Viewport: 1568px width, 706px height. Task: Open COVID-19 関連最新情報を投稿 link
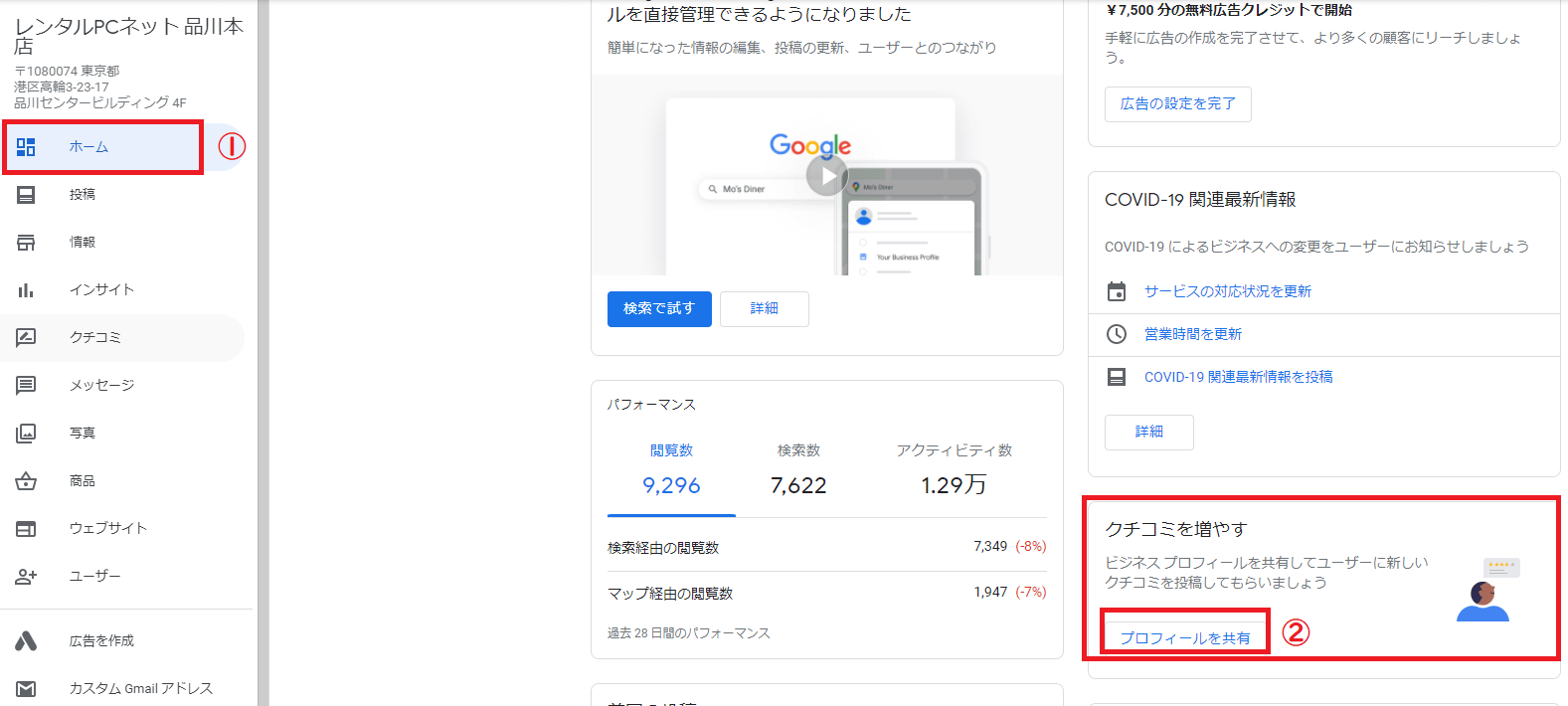click(x=1239, y=377)
